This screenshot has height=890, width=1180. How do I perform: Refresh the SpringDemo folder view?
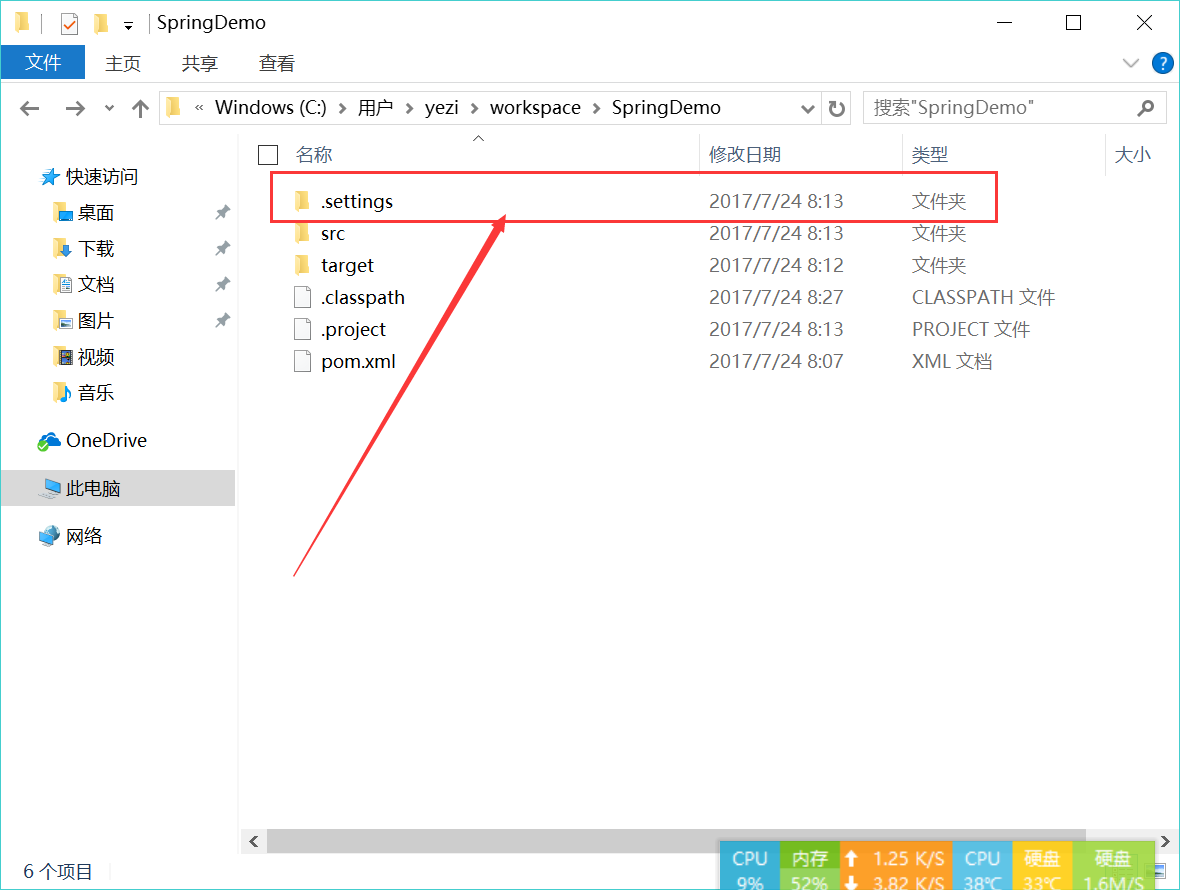[837, 108]
